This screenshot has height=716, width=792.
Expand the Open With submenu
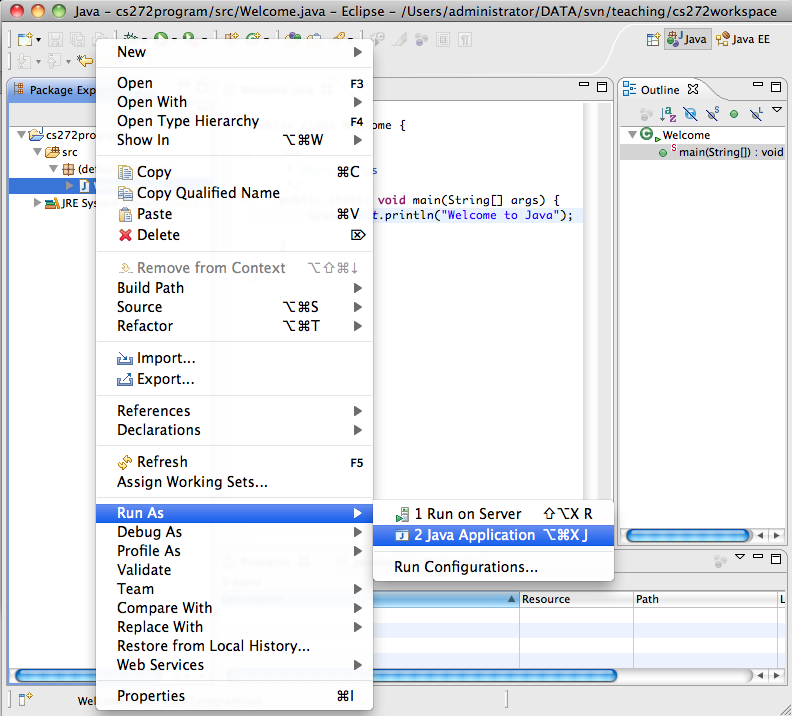click(234, 102)
